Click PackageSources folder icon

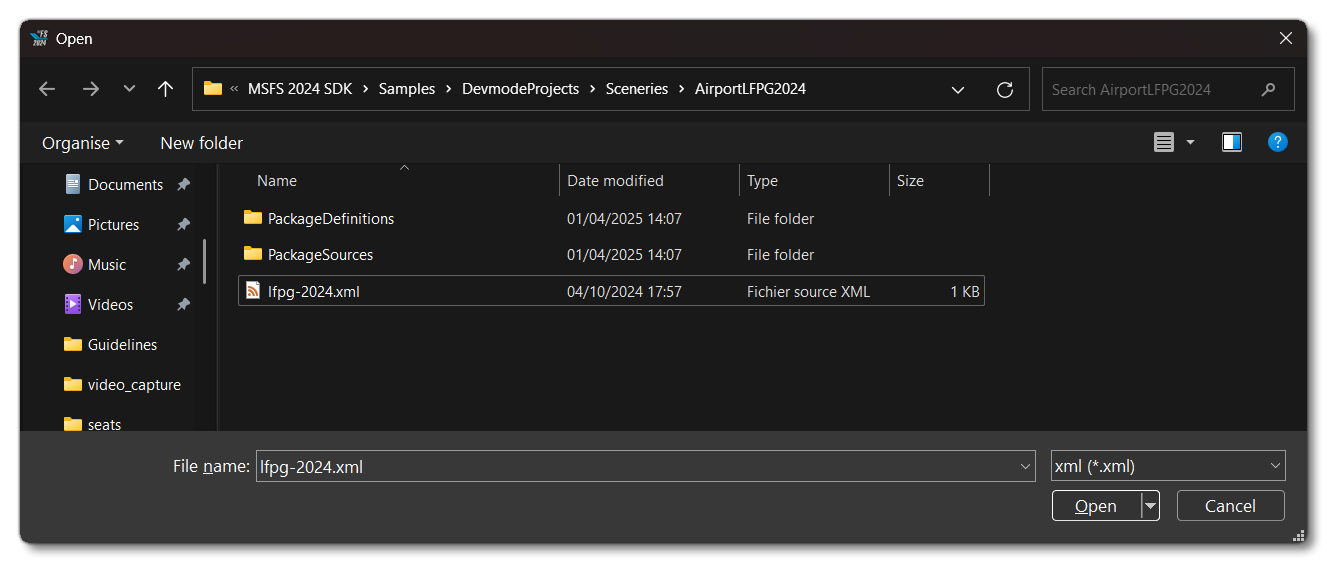pyautogui.click(x=253, y=254)
